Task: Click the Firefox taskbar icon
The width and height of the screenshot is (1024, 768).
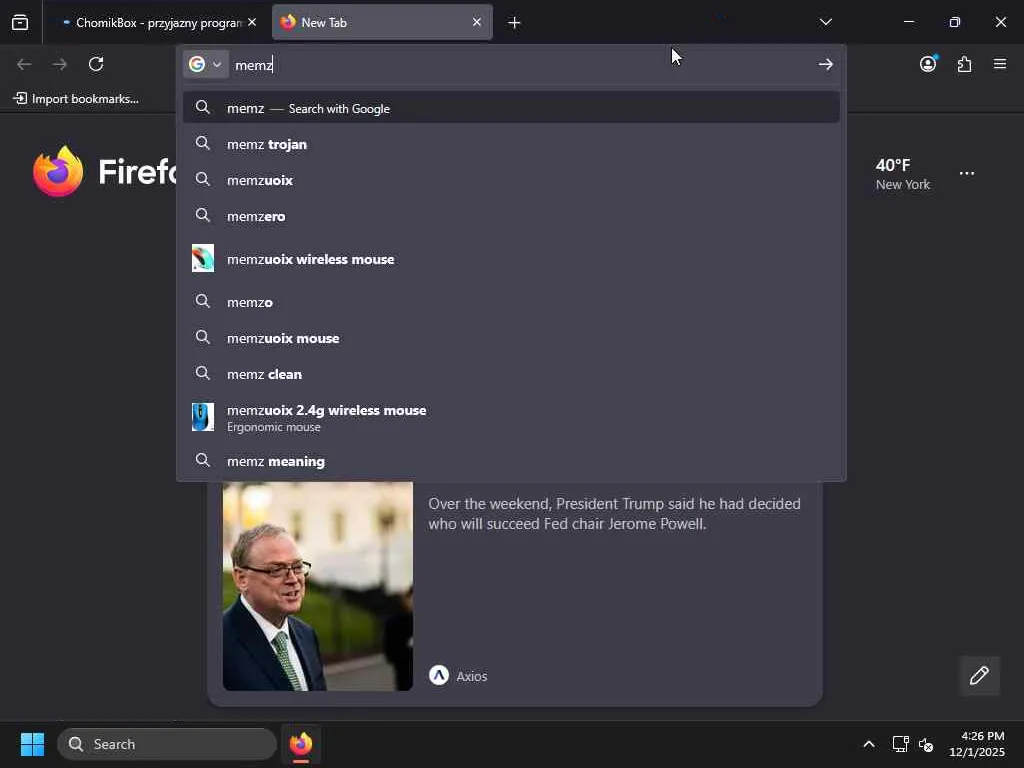Action: coord(300,744)
